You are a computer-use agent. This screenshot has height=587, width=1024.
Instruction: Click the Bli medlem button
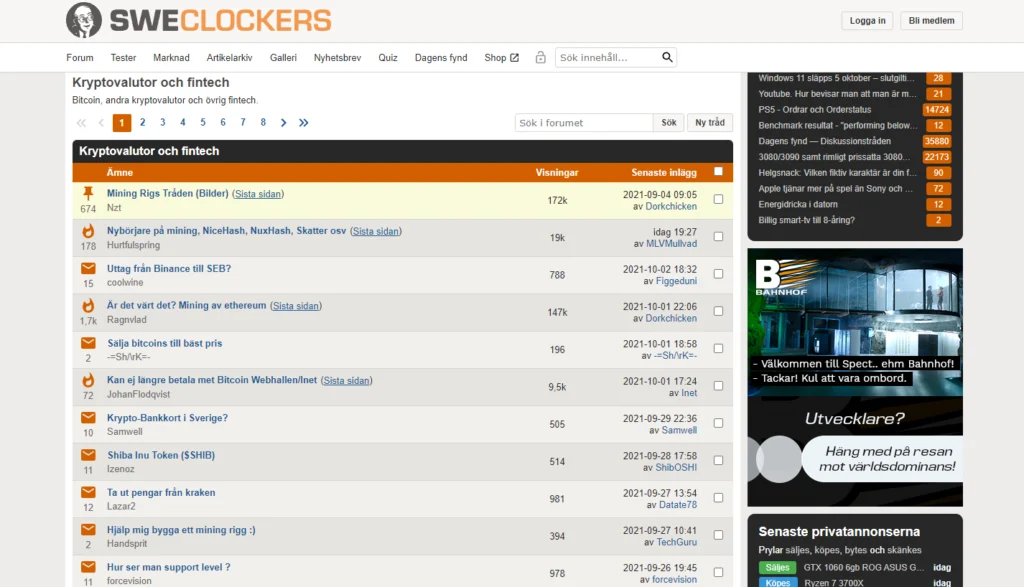[931, 20]
